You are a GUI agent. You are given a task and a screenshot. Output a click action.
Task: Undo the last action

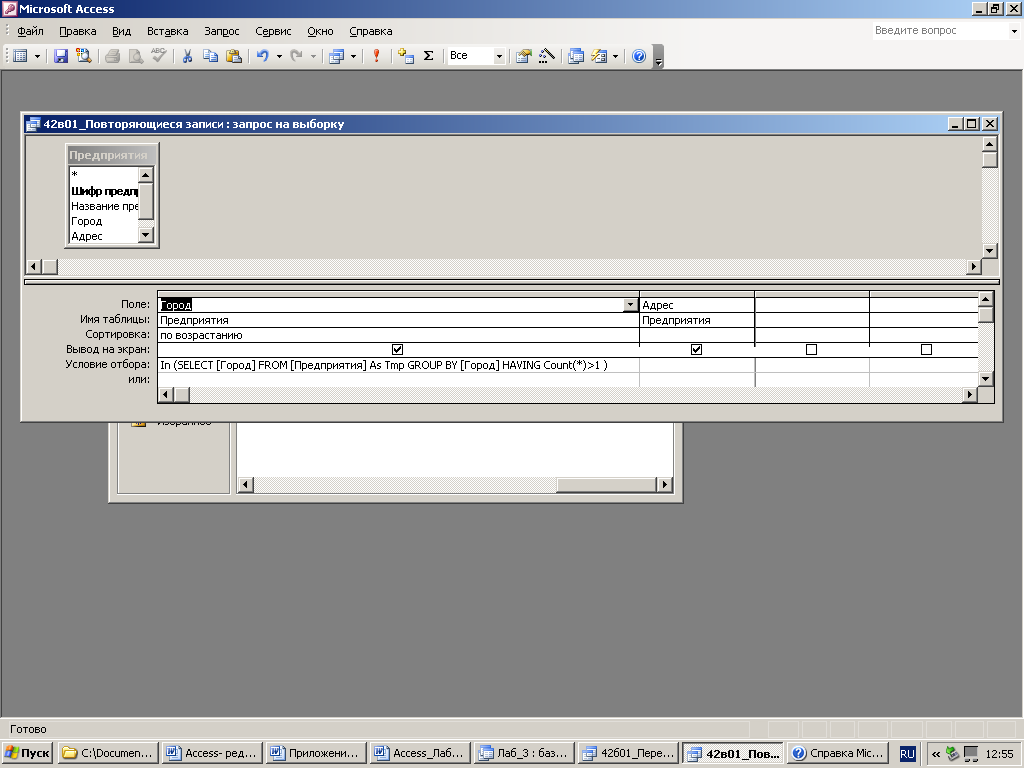point(263,56)
